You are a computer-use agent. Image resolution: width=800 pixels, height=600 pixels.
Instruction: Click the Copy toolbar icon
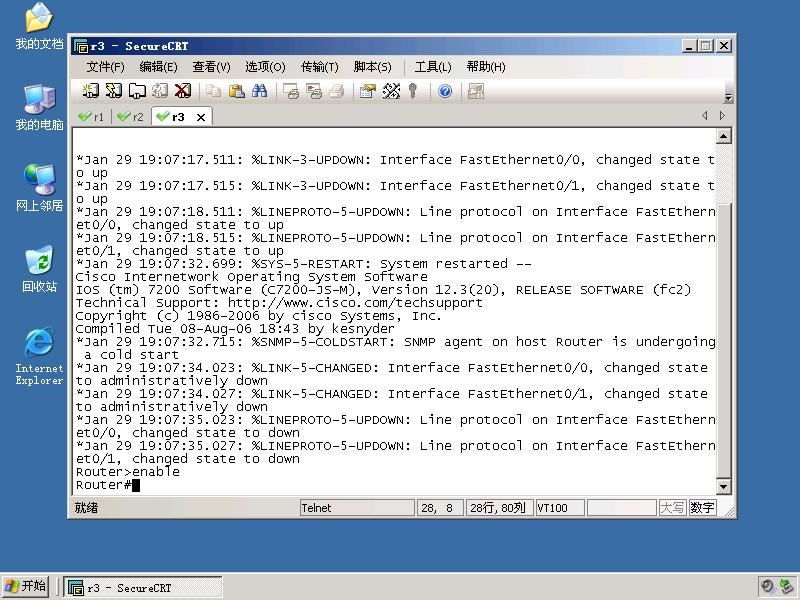coord(213,91)
